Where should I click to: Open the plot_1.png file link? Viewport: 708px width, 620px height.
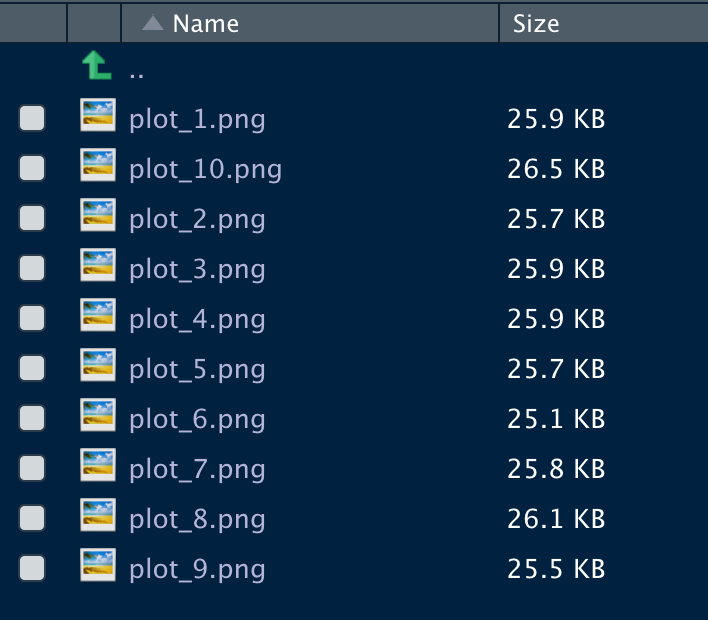pyautogui.click(x=197, y=120)
